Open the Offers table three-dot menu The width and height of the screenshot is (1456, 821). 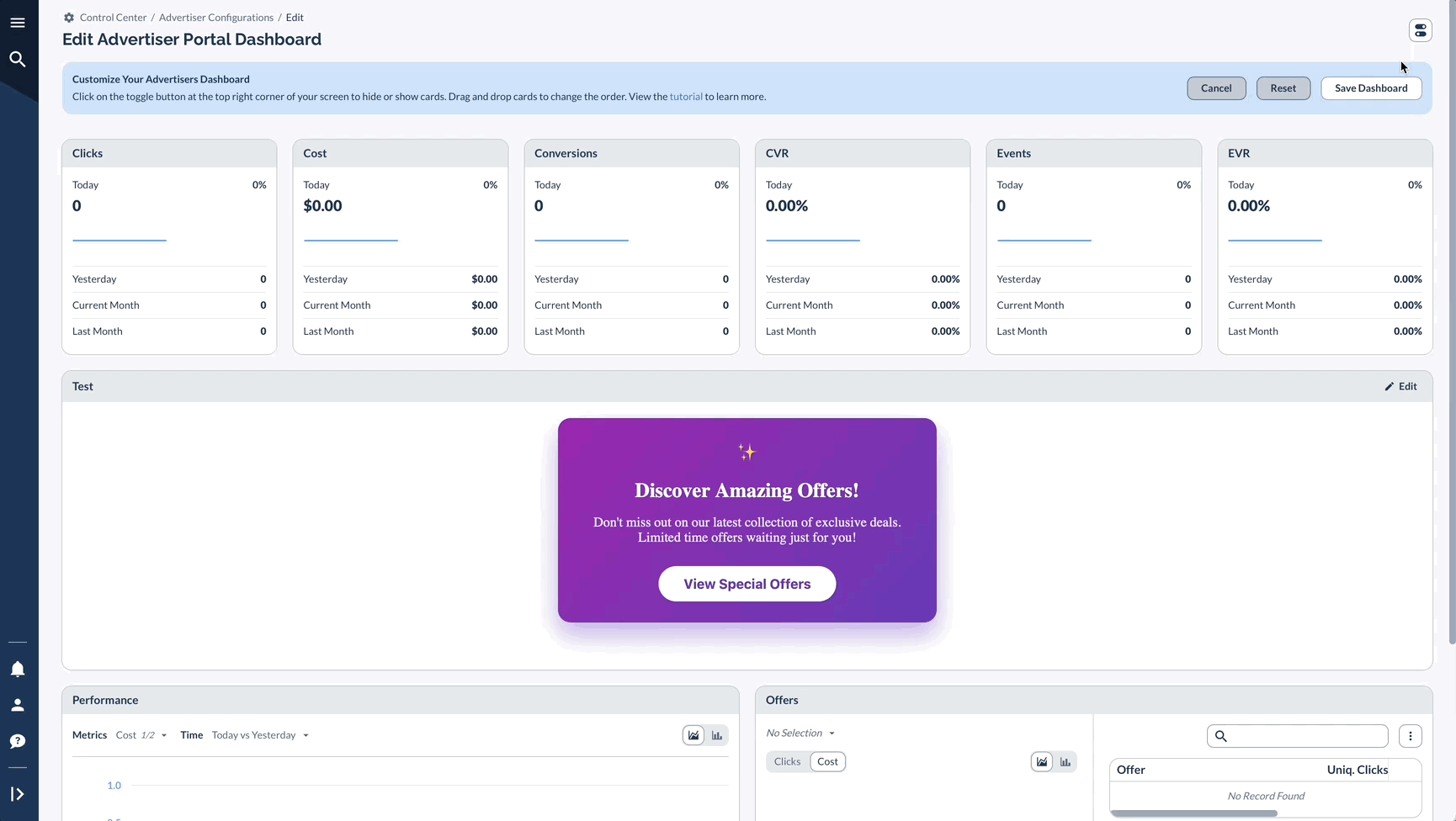tap(1411, 736)
